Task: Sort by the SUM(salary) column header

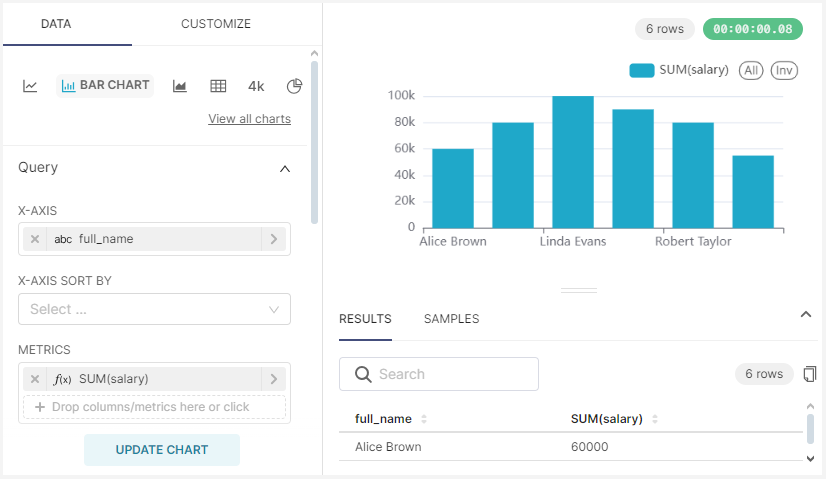Action: (x=606, y=419)
